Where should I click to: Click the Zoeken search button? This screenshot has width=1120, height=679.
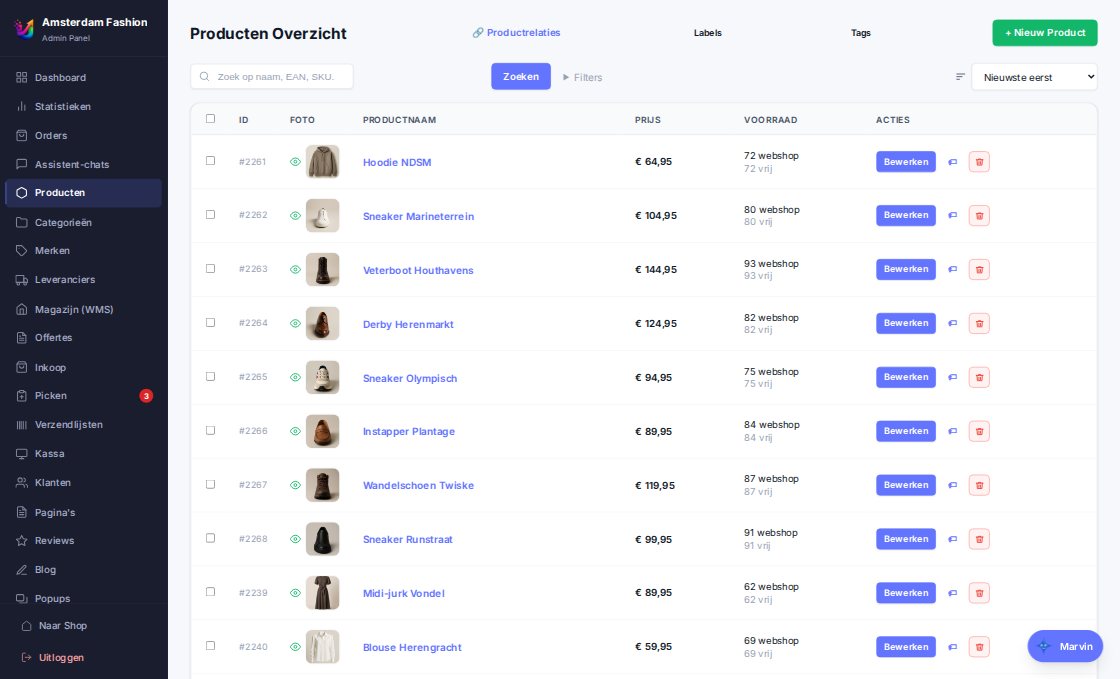(x=521, y=76)
